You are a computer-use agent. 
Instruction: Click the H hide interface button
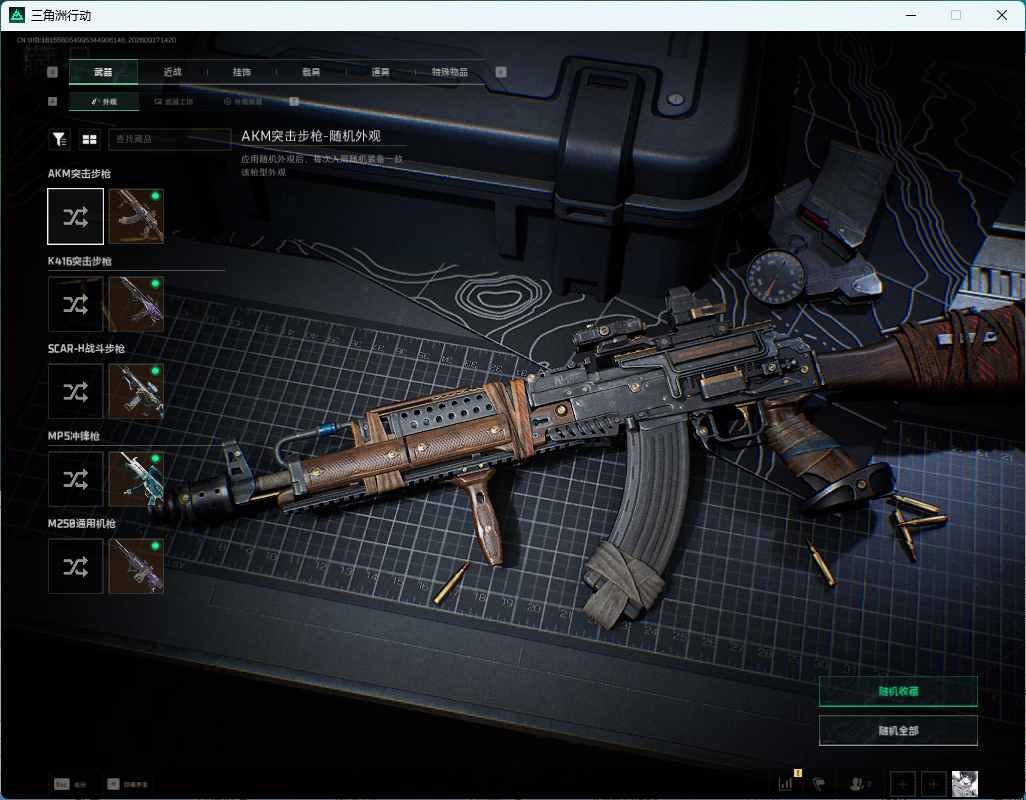click(128, 784)
